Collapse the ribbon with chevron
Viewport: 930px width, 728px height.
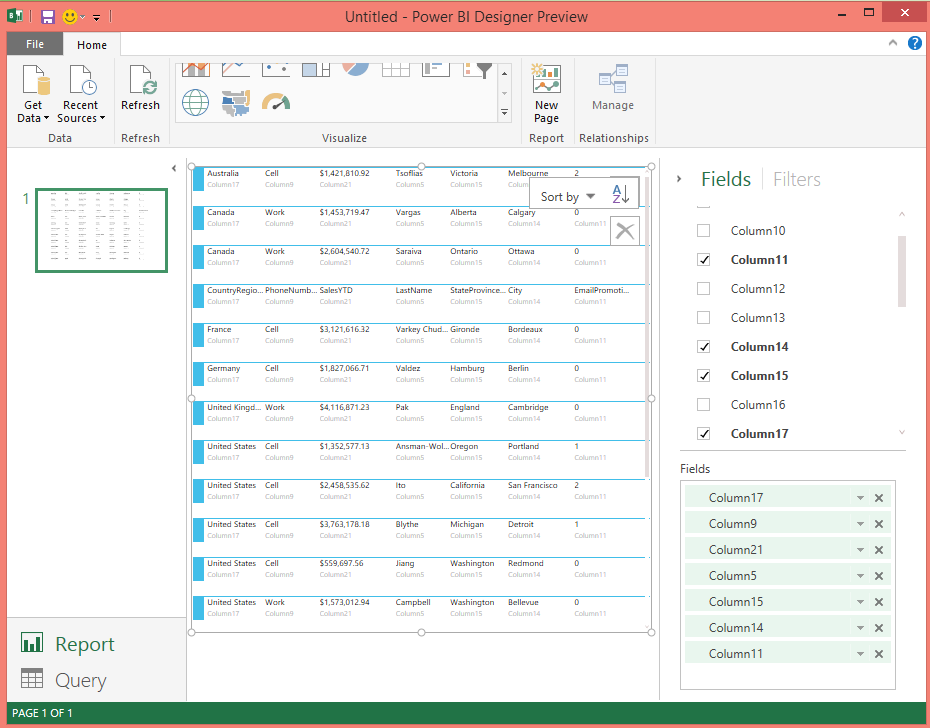(x=893, y=43)
